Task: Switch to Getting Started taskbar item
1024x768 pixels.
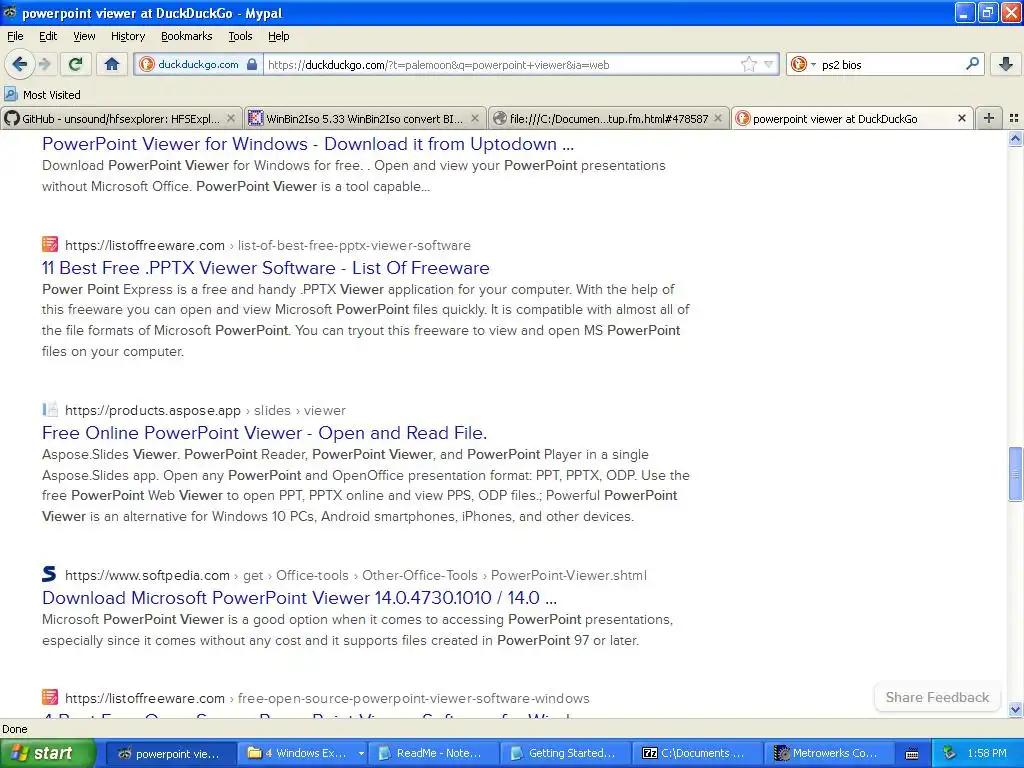Action: tap(566, 753)
